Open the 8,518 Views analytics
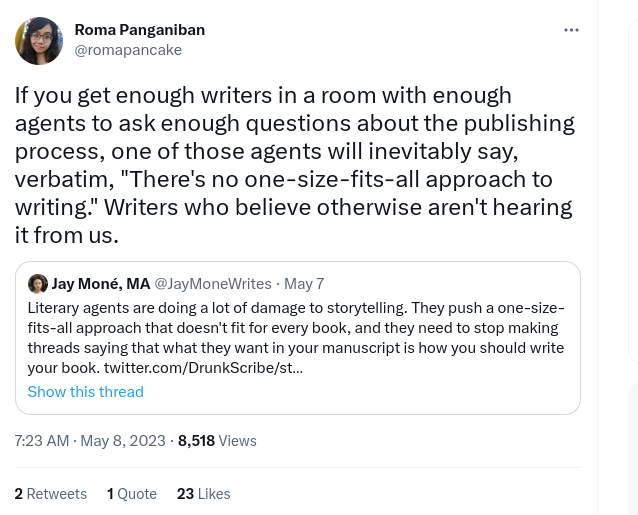This screenshot has height=515, width=638. click(217, 440)
